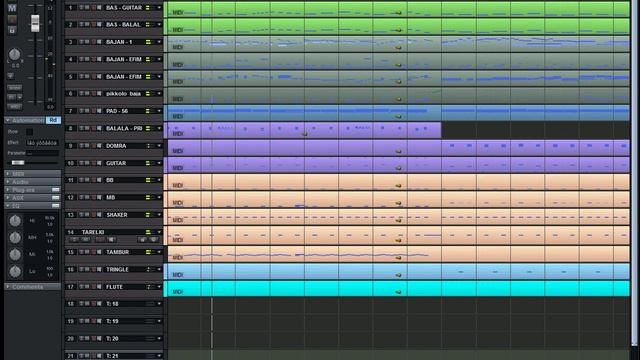Click the pan knob in channel strip
Screen dimensions: 640x360
click(x=14, y=54)
